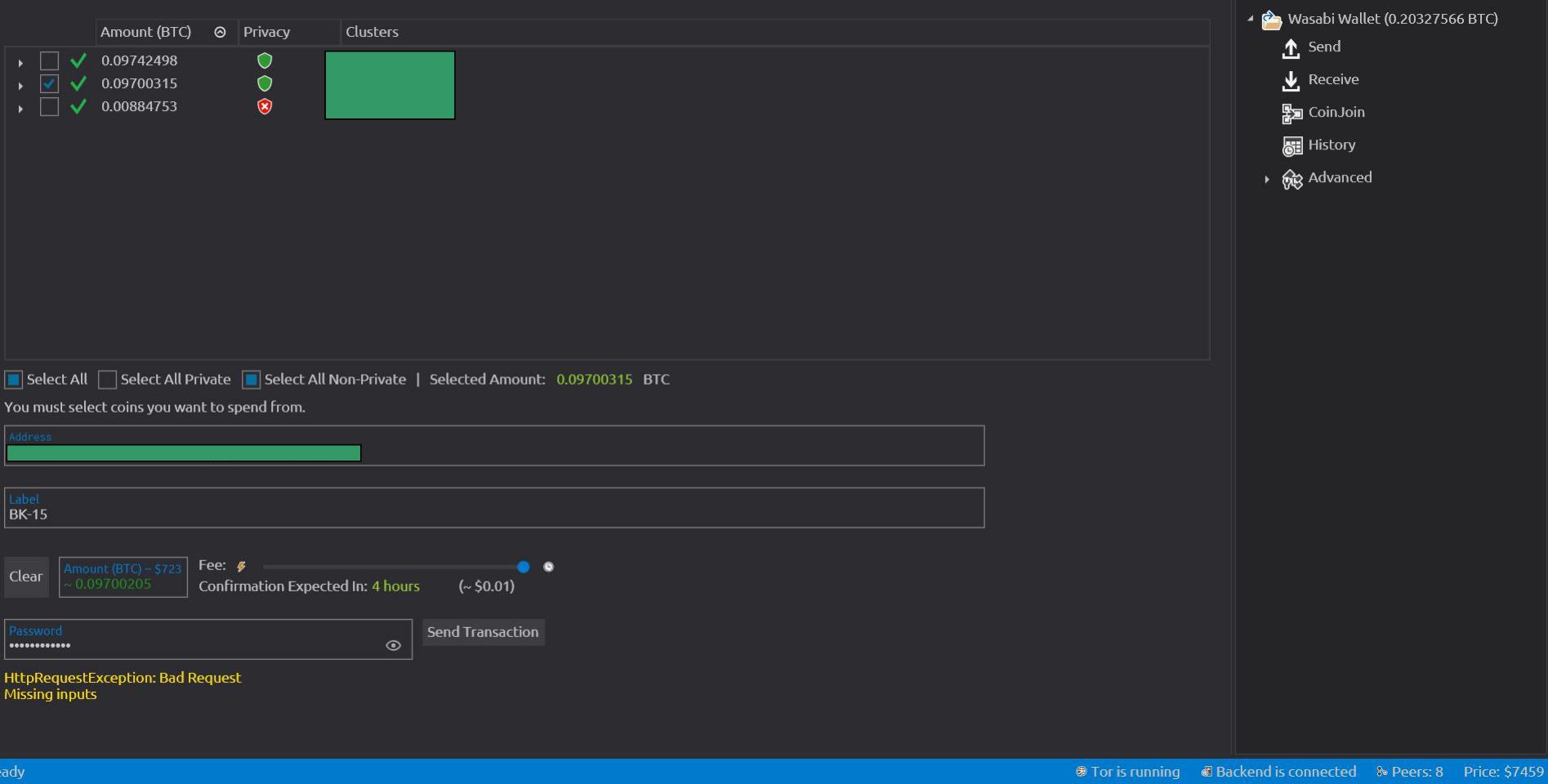Tick the checkbox for coin 0.09742498

(x=49, y=61)
